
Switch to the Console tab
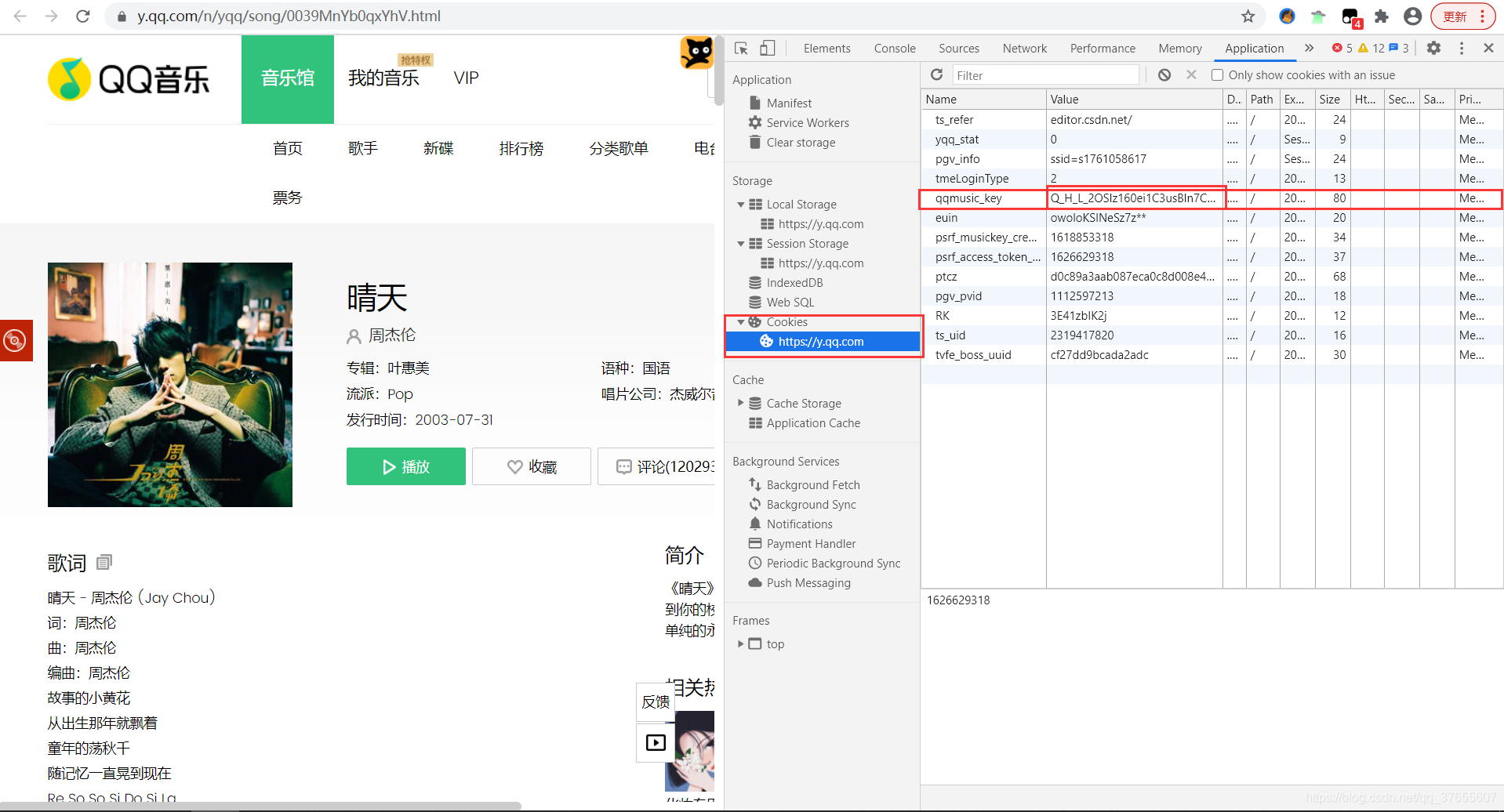tap(895, 48)
